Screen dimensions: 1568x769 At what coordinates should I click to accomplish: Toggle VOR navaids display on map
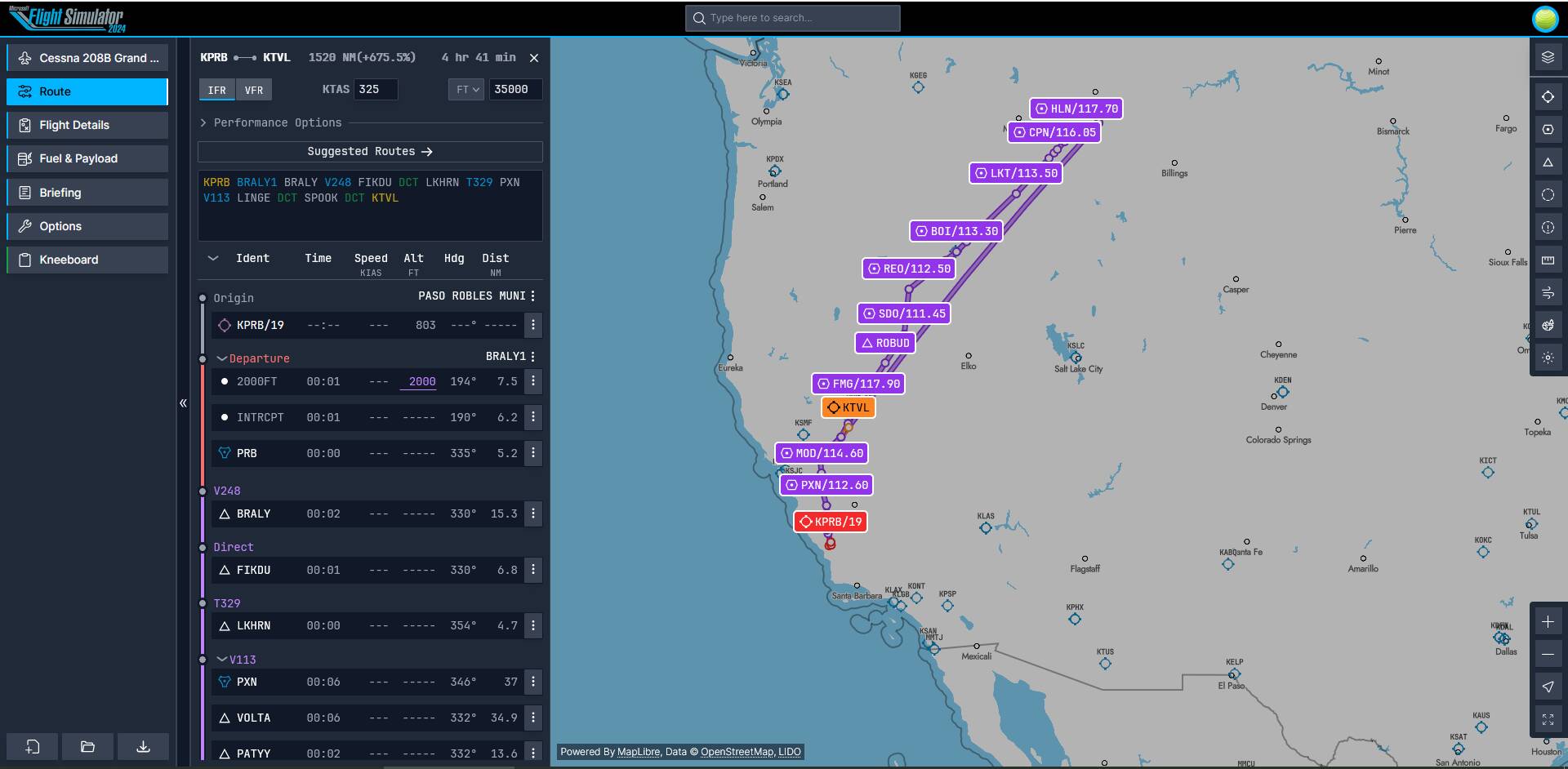click(1548, 130)
